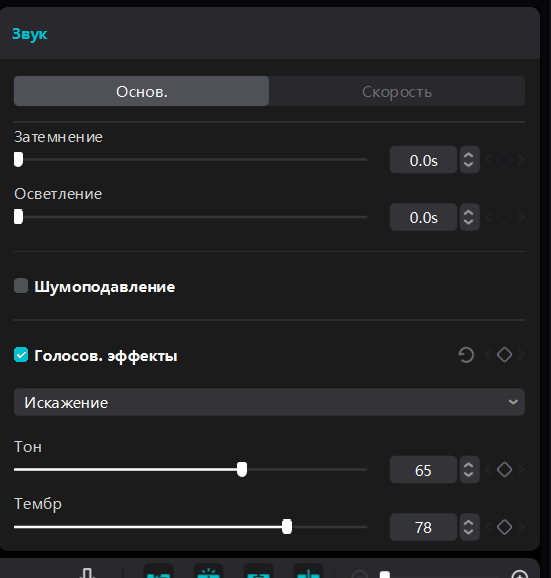Go to previous Осветление keyframe
The width and height of the screenshot is (551, 578).
pyautogui.click(x=488, y=217)
